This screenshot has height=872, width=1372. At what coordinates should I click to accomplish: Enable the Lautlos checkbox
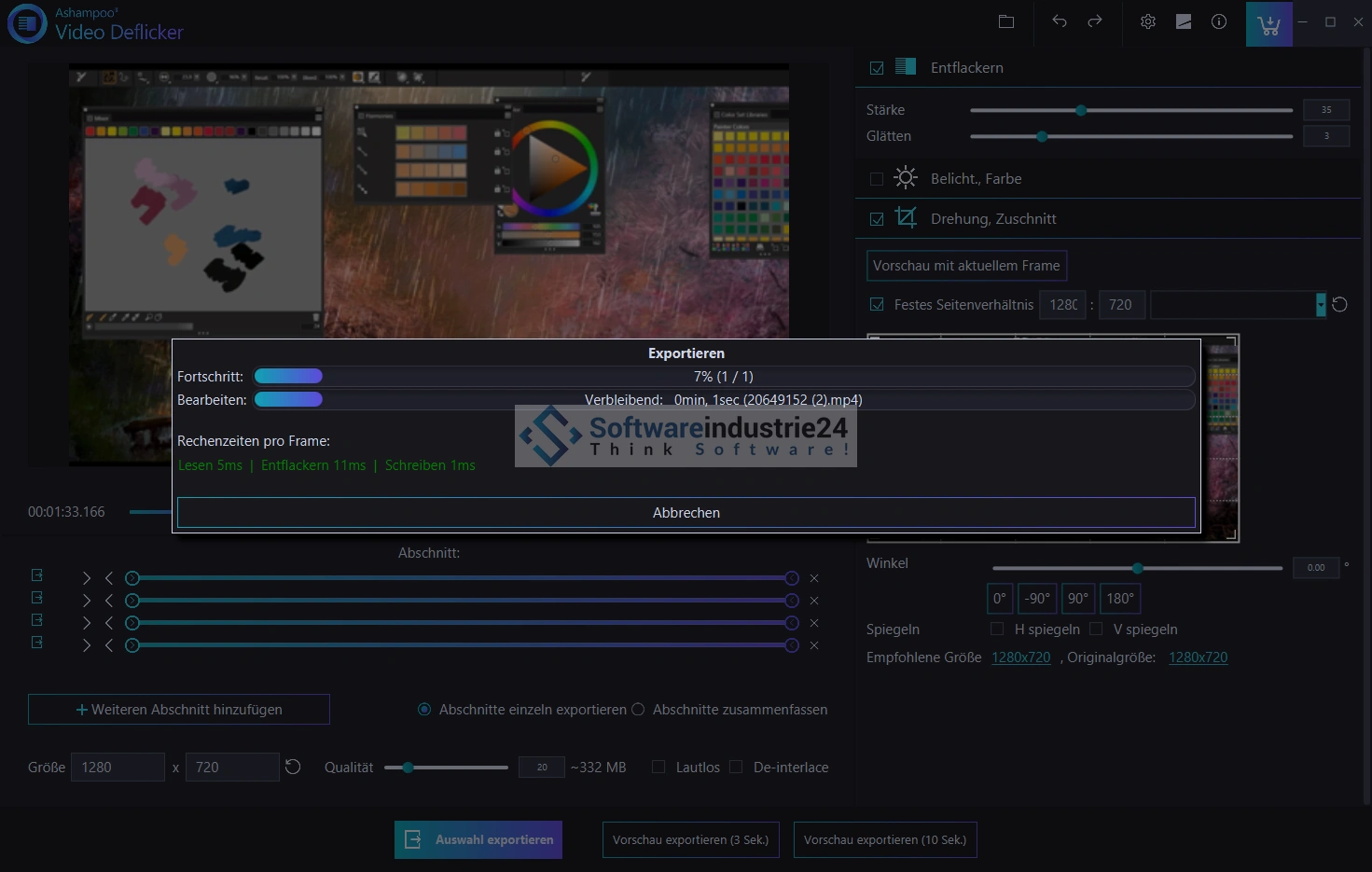tap(658, 767)
